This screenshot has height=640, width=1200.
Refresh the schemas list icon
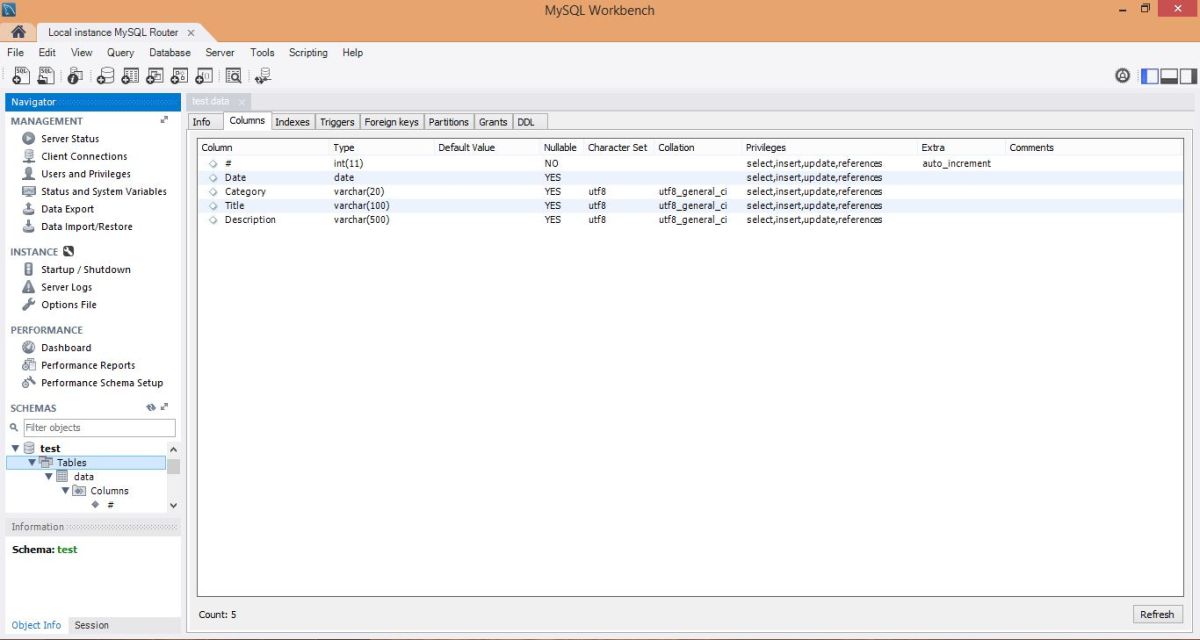[151, 408]
